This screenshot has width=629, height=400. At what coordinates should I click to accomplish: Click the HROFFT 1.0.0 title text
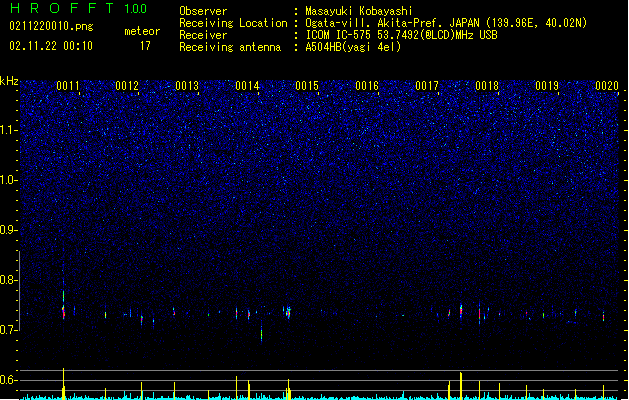(x=79, y=8)
